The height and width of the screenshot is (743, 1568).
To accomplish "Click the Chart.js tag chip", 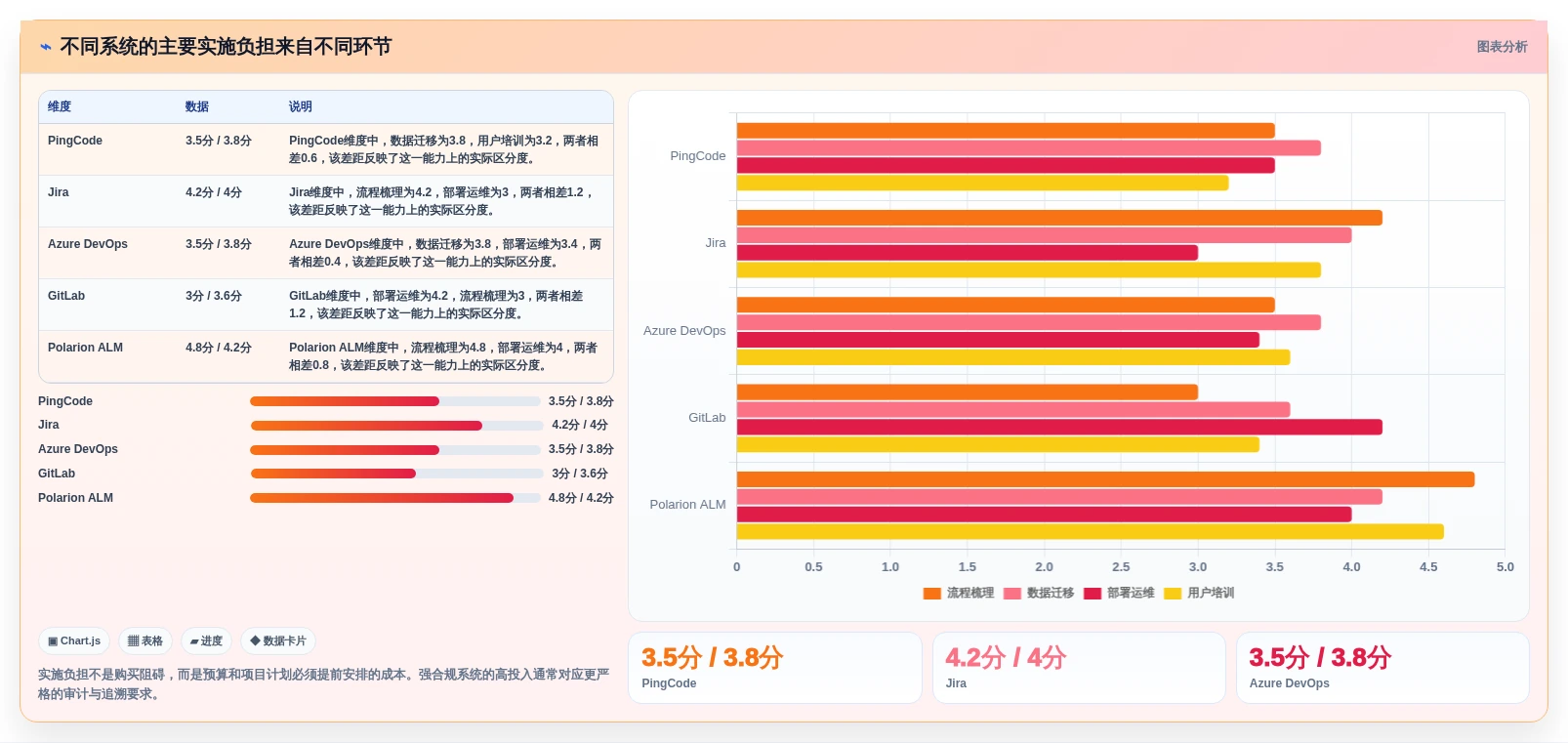I will (x=74, y=641).
